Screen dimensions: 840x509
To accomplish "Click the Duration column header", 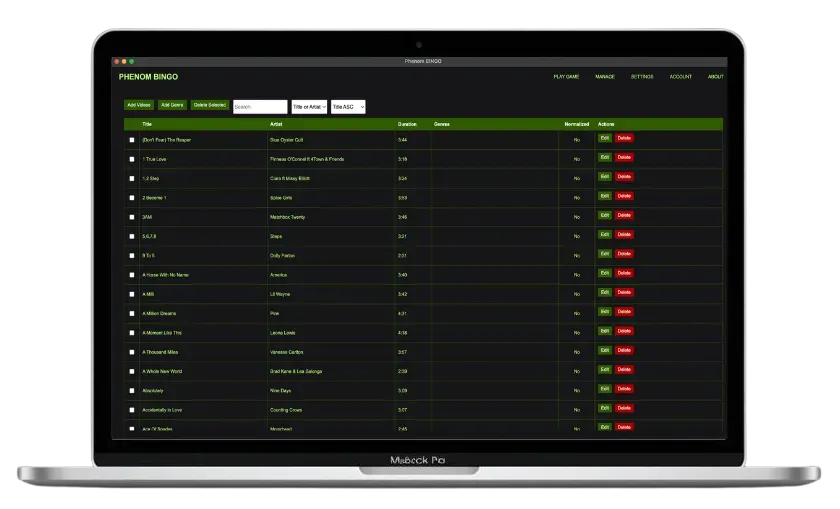I will click(x=407, y=124).
